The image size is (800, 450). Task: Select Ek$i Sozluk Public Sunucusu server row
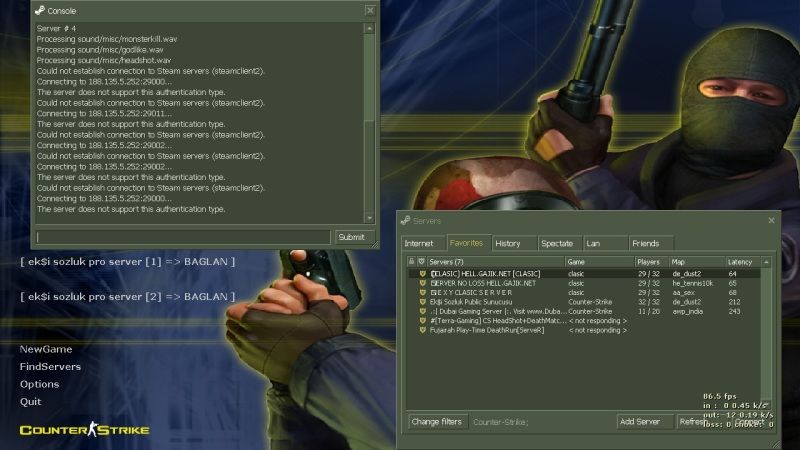click(x=584, y=302)
